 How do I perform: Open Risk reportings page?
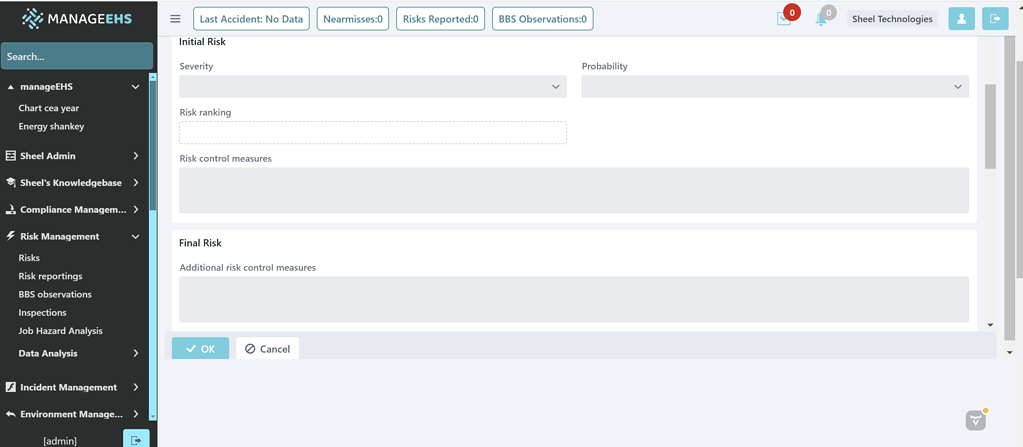[50, 276]
